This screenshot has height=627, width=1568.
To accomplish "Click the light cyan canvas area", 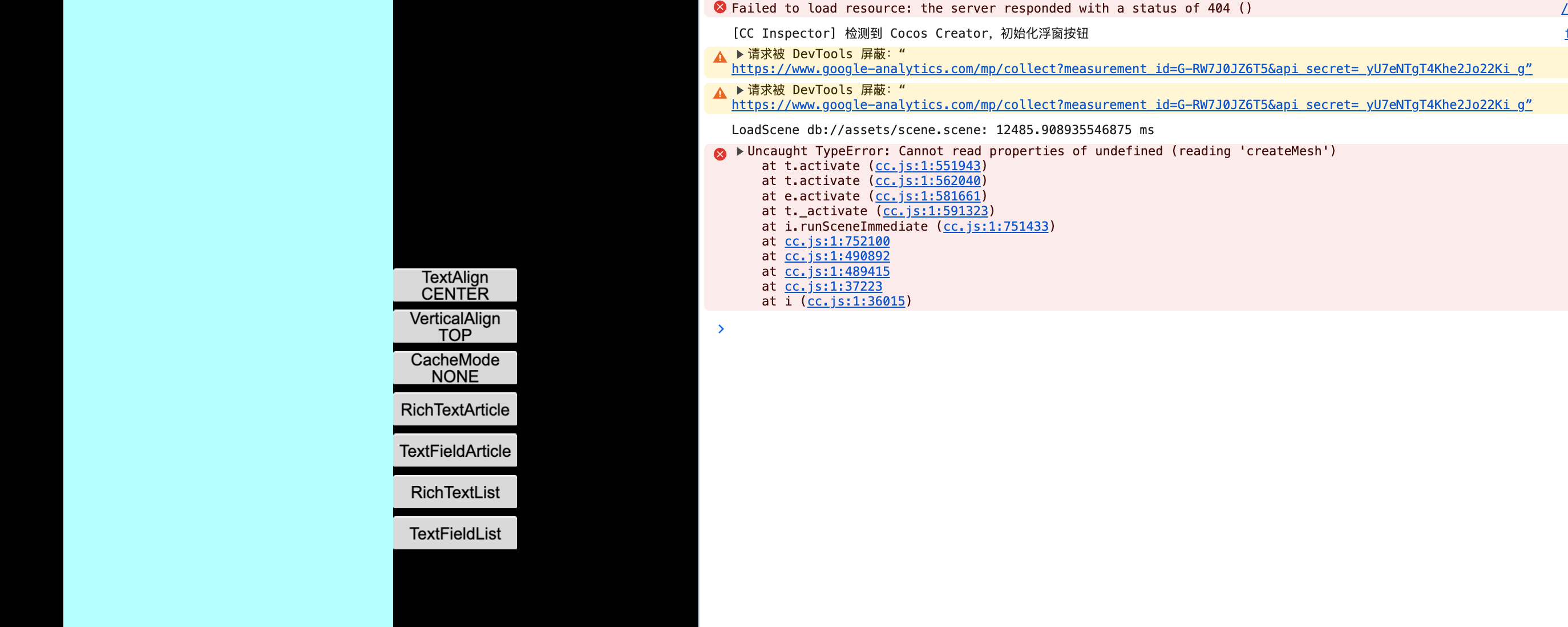I will pyautogui.click(x=228, y=313).
